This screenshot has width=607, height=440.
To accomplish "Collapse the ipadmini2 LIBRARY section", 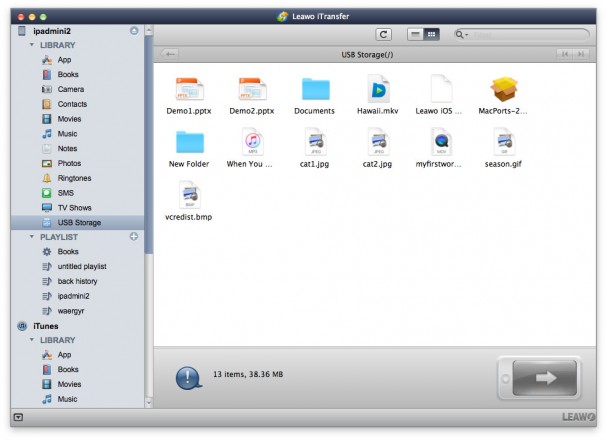I will click(x=32, y=45).
